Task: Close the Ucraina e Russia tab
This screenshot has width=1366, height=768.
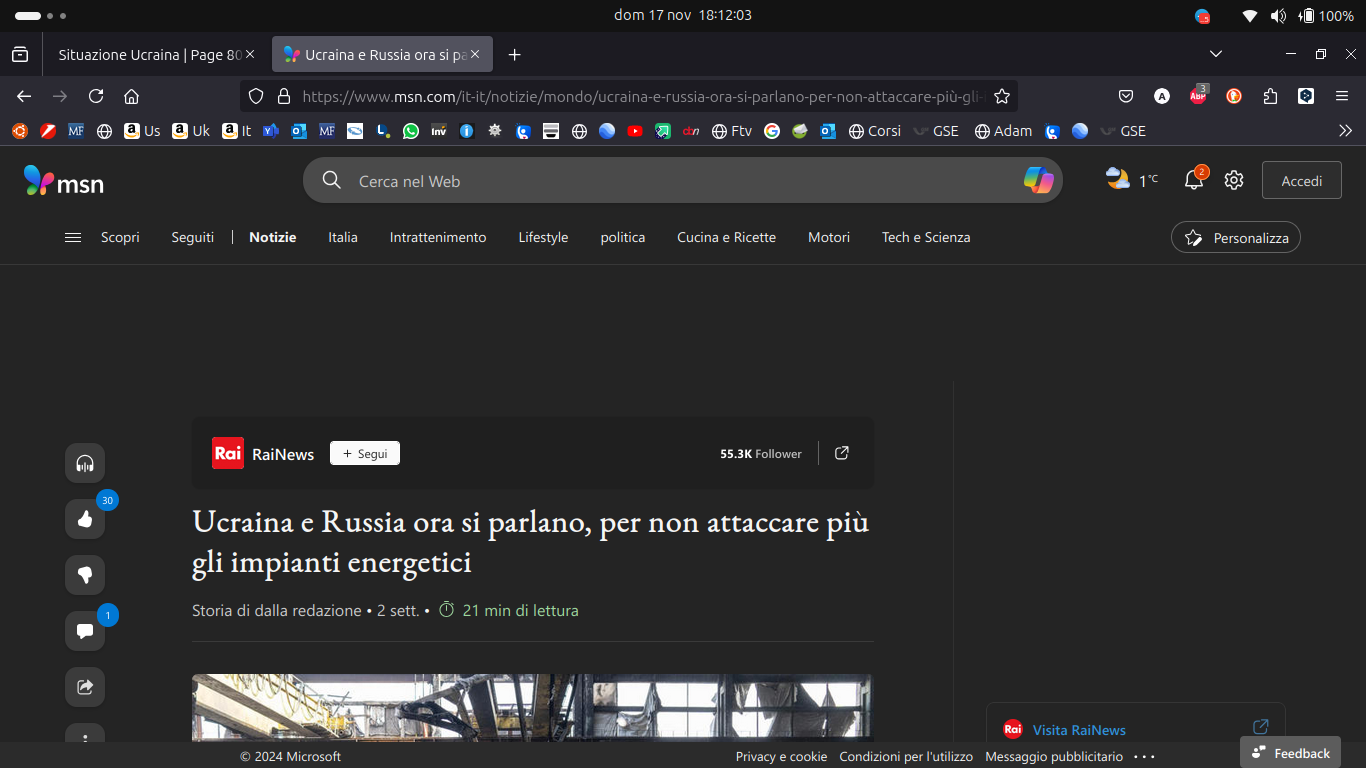Action: click(476, 54)
